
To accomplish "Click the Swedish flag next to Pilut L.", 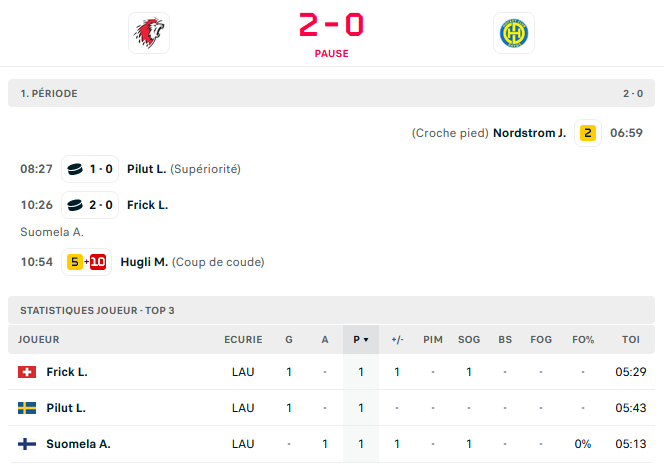I will 27,408.
